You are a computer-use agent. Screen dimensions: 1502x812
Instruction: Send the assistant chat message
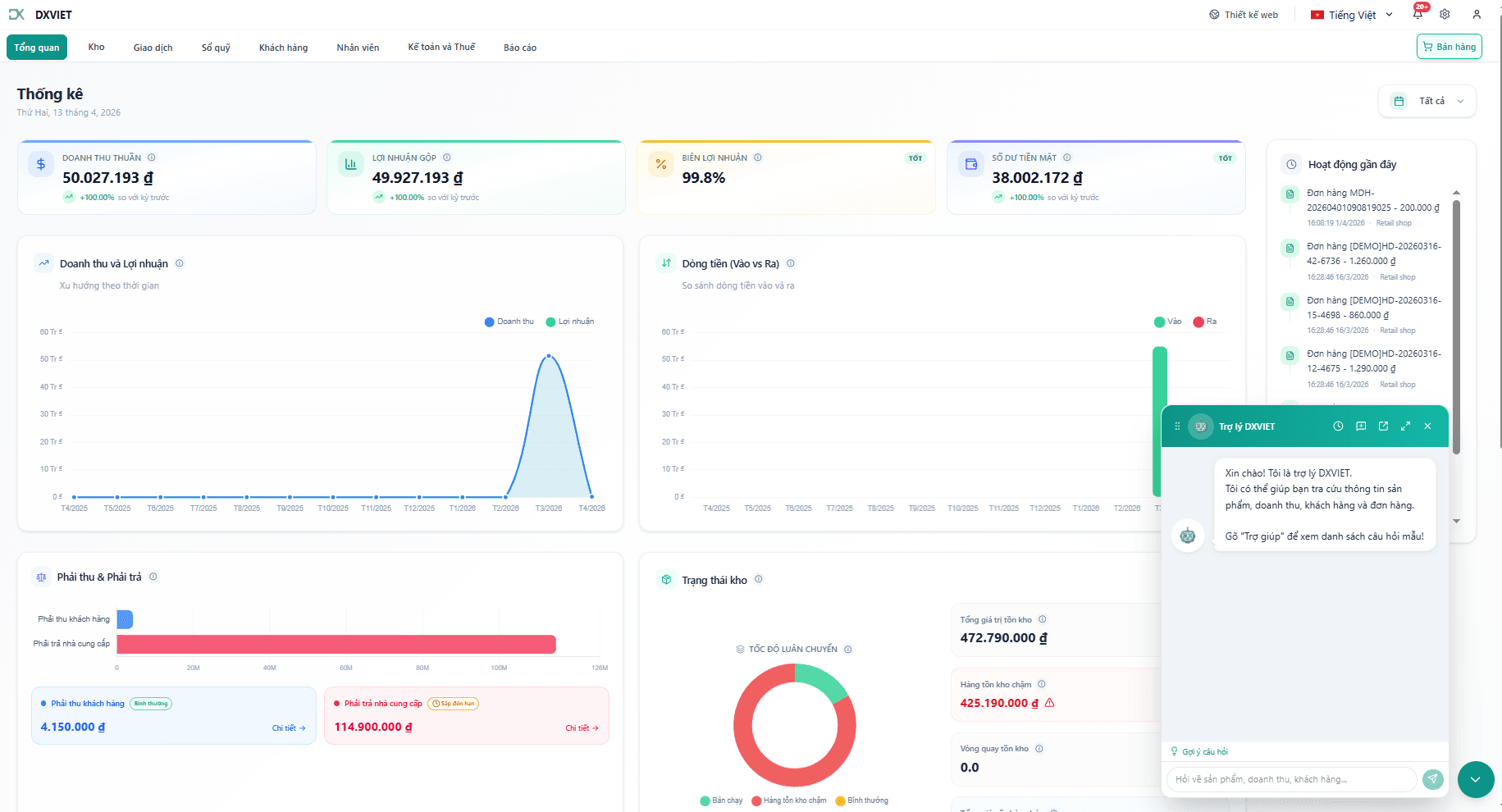[1432, 779]
